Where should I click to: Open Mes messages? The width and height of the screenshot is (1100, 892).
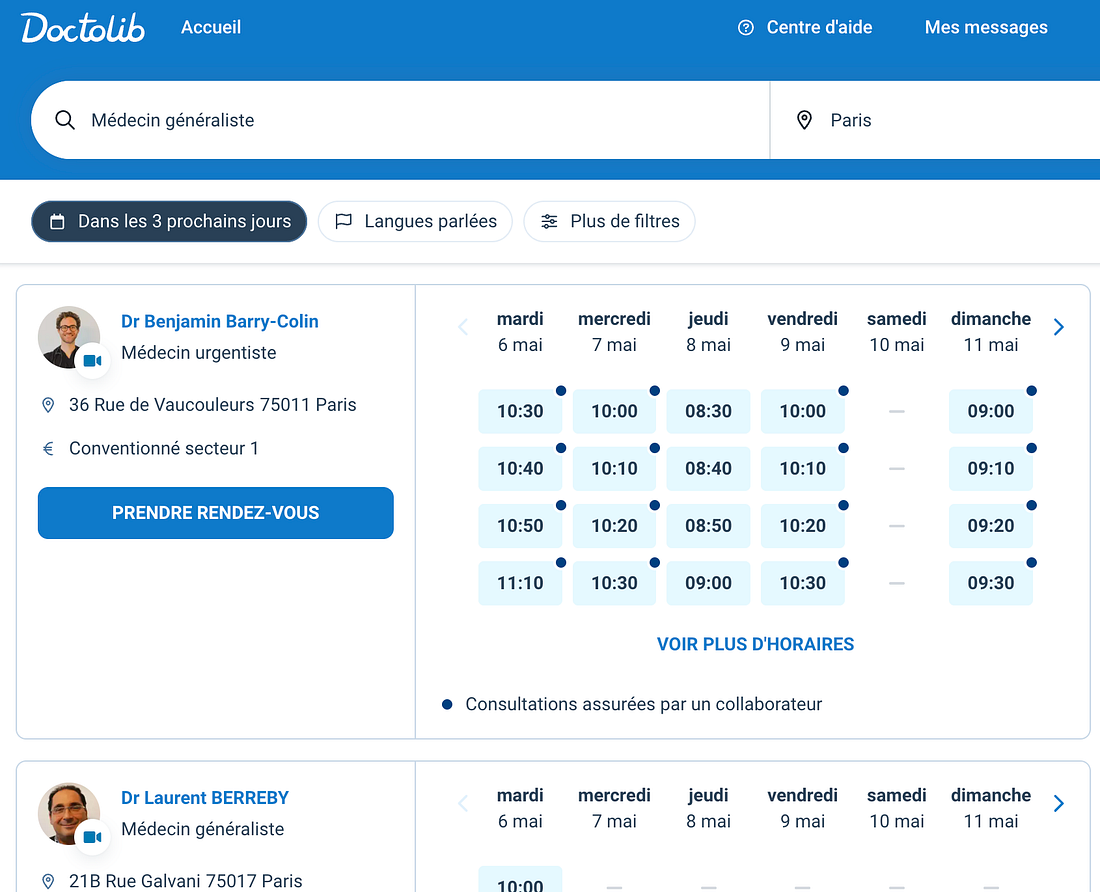point(986,27)
